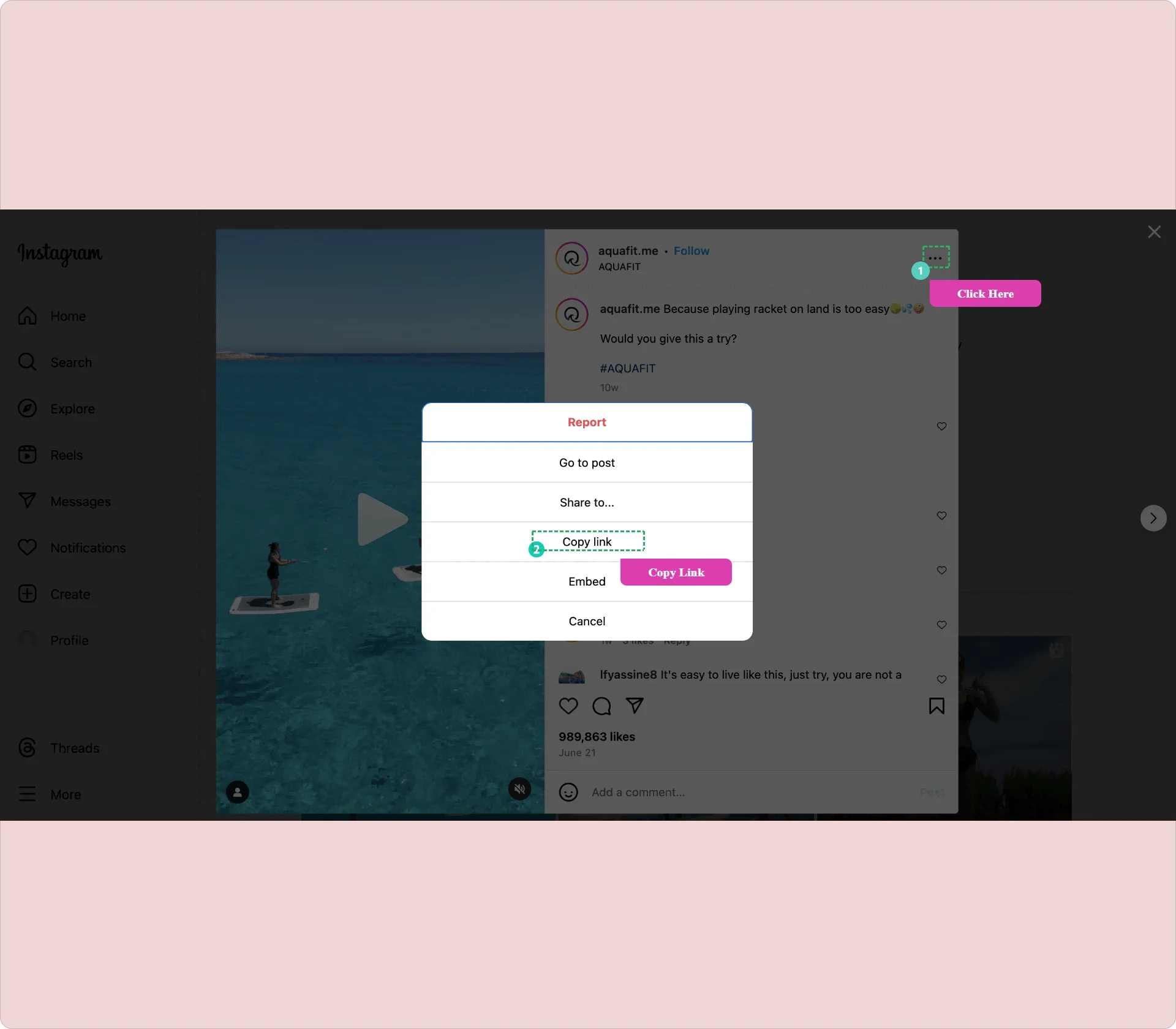
Task: Click Embed option in the dialog
Action: click(587, 581)
